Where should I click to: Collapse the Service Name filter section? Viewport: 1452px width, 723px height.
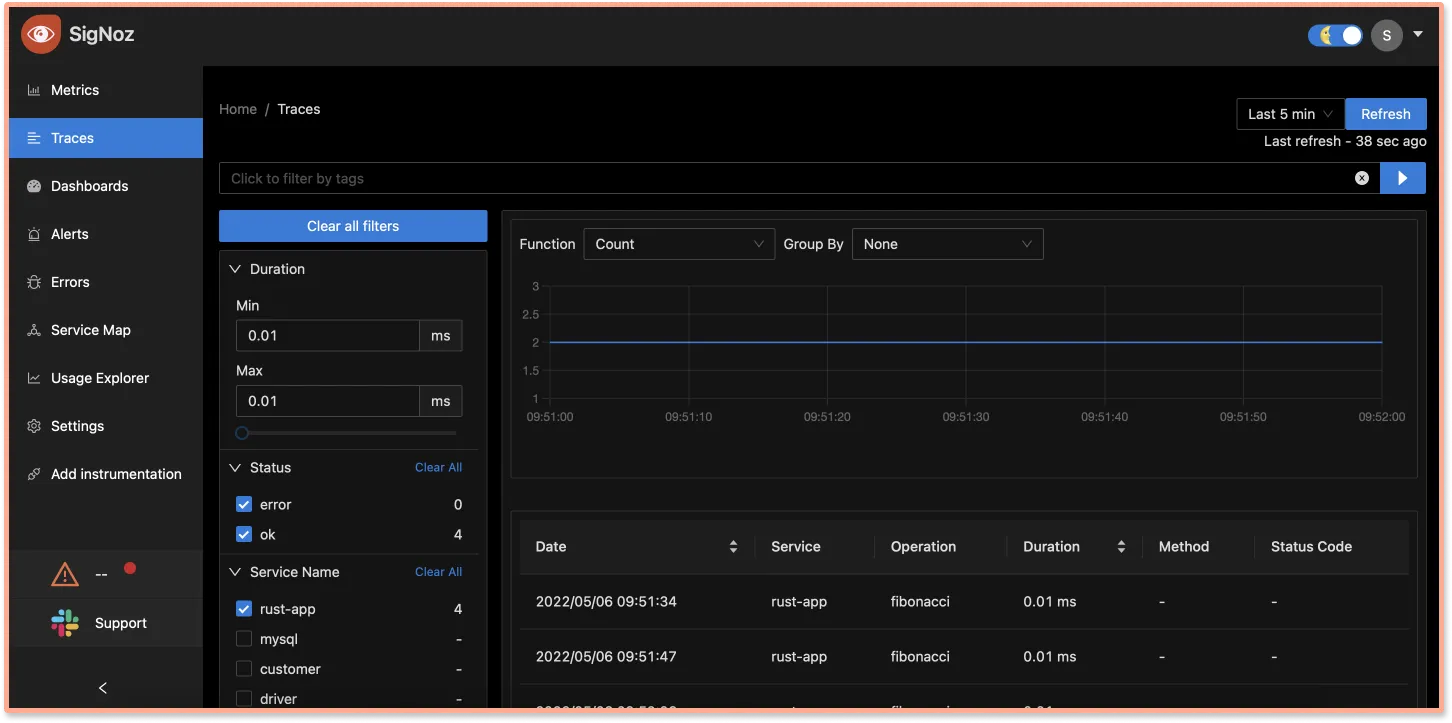point(236,572)
